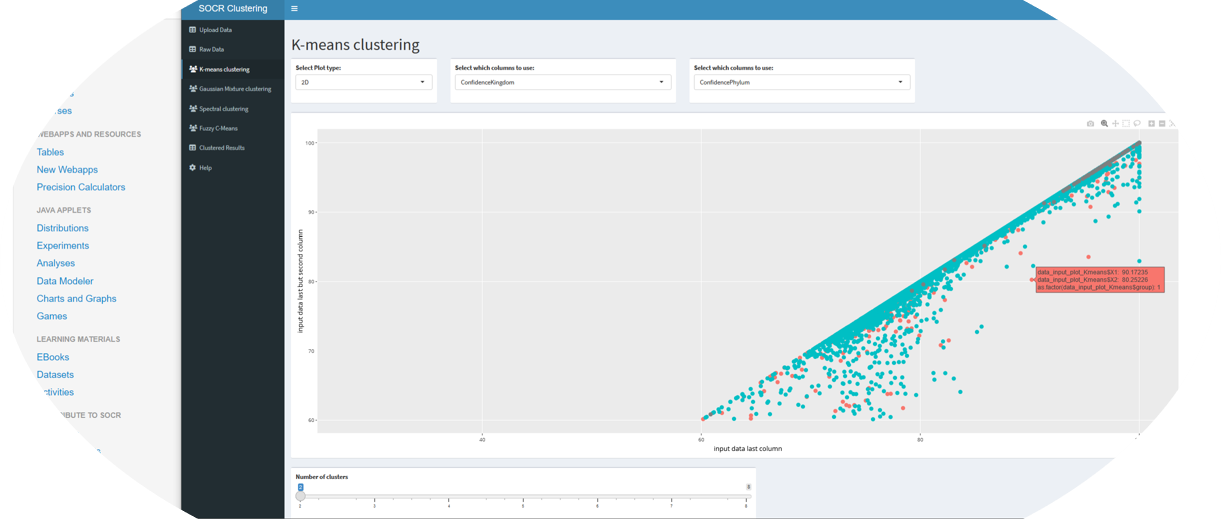Open the Charts and Graphs link

tap(77, 299)
